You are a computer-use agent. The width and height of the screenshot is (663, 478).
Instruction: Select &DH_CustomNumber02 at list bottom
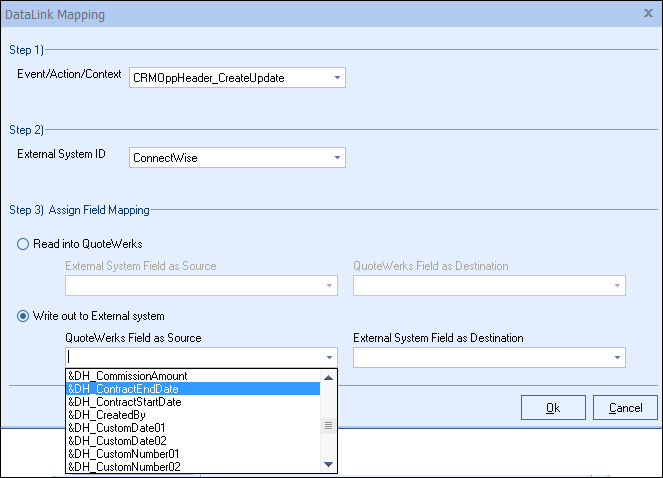point(125,467)
